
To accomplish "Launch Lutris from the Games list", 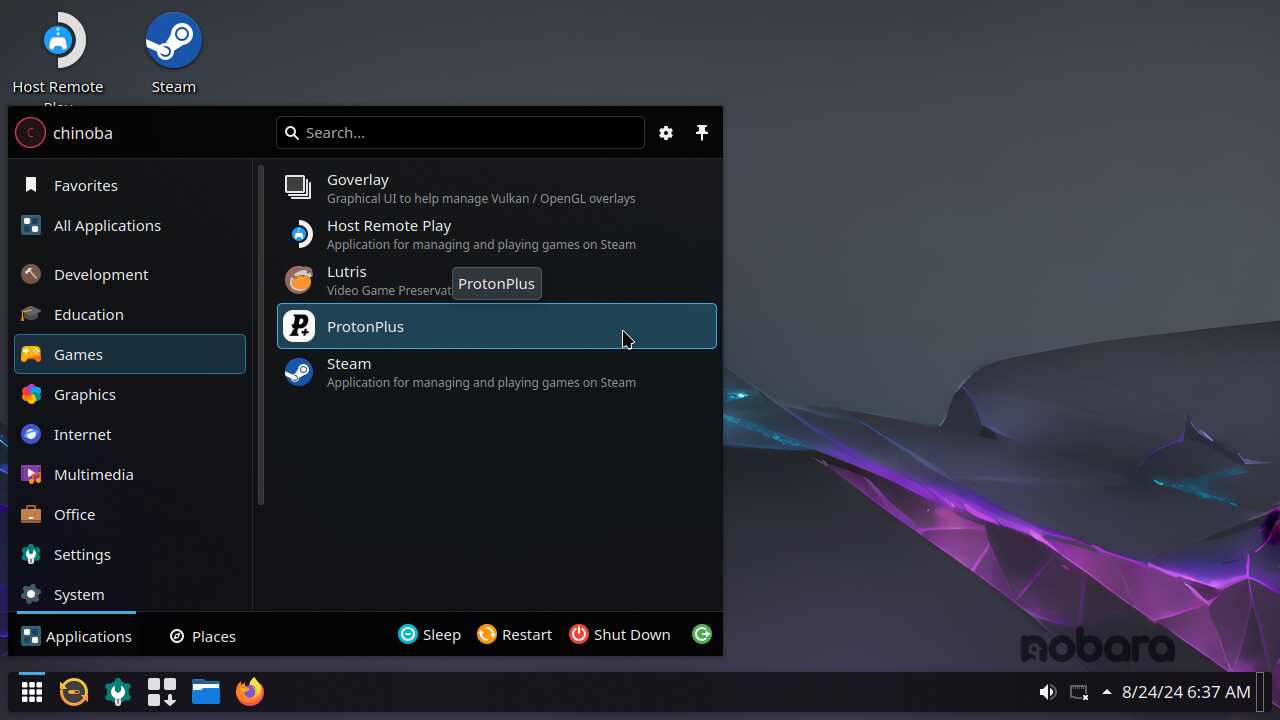I will click(x=497, y=280).
